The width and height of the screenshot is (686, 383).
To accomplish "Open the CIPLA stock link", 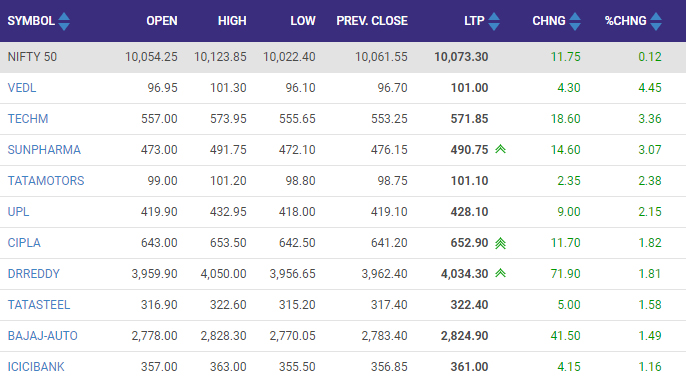I will 24,243.
